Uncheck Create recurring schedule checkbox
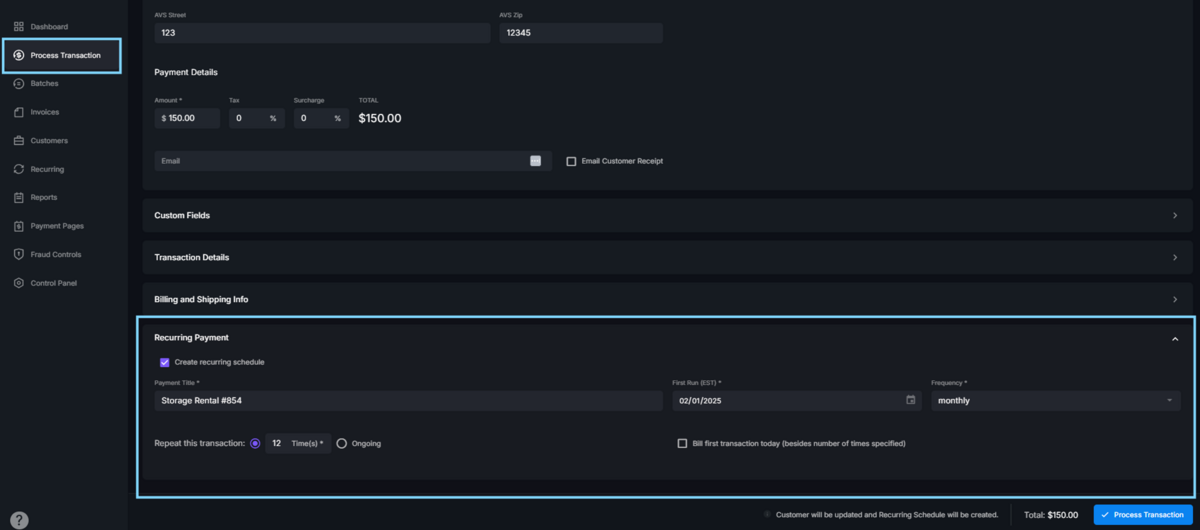Screen dimensions: 1200x530 click(164, 362)
